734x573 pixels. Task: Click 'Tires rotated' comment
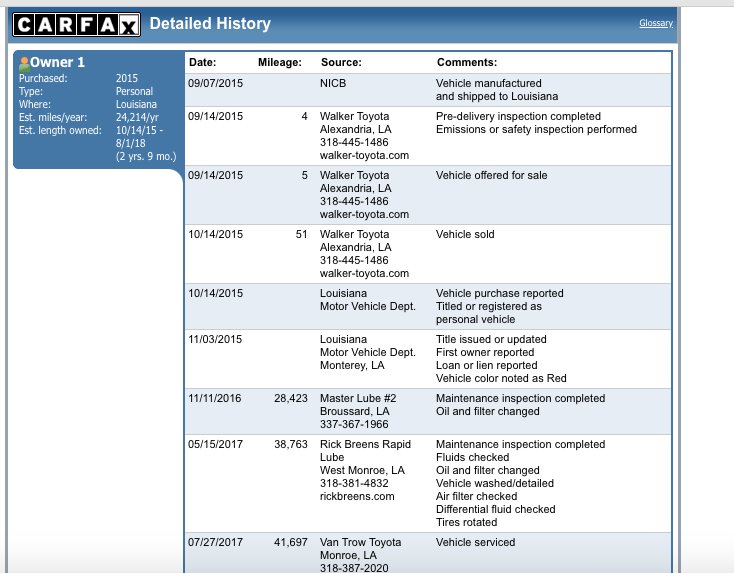pos(466,522)
